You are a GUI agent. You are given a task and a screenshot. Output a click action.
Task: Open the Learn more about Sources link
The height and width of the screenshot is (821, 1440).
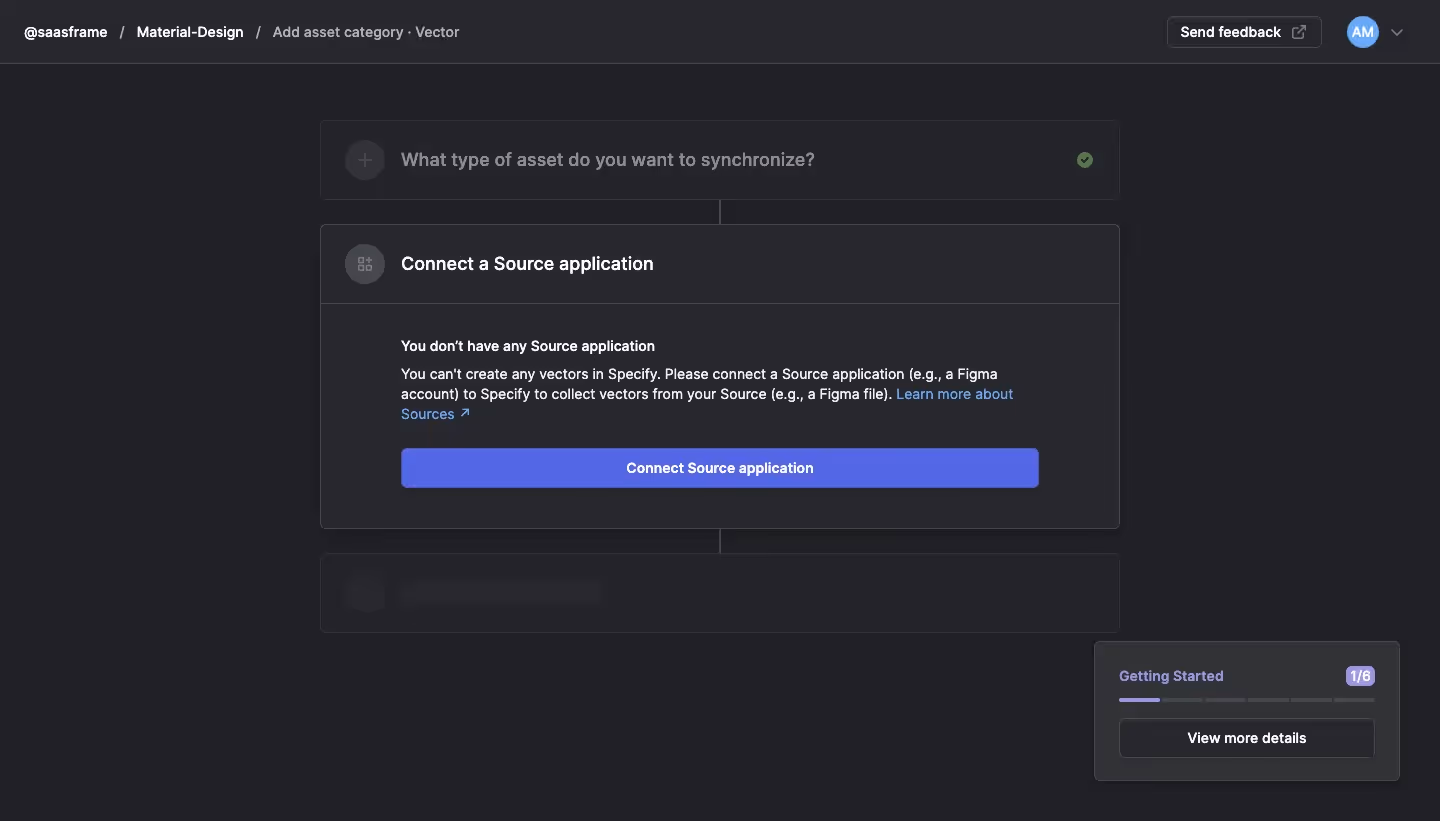coord(954,394)
